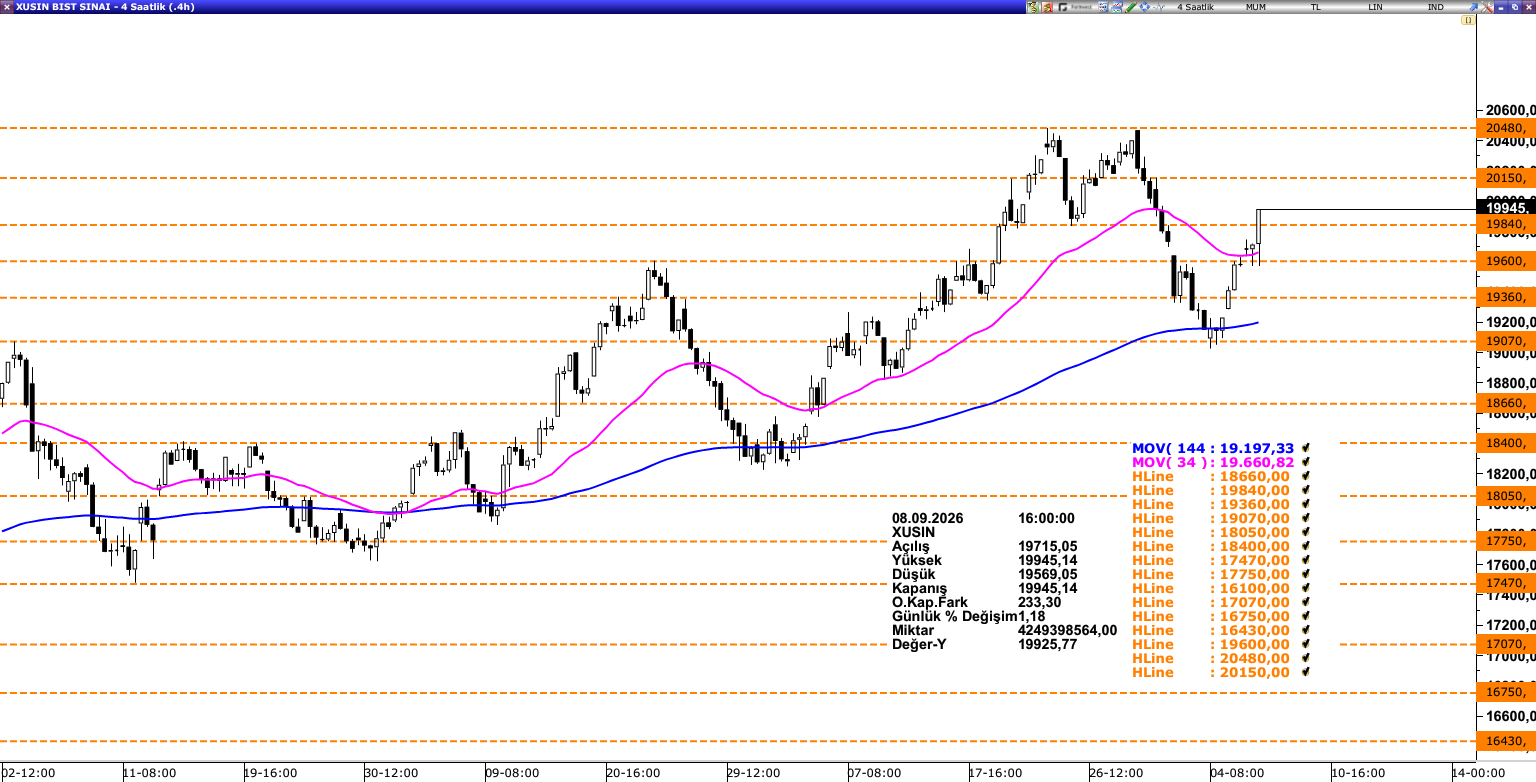The width and height of the screenshot is (1536, 782).
Task: Click the blue diagonal arrow icon
Action: click(x=1473, y=7)
